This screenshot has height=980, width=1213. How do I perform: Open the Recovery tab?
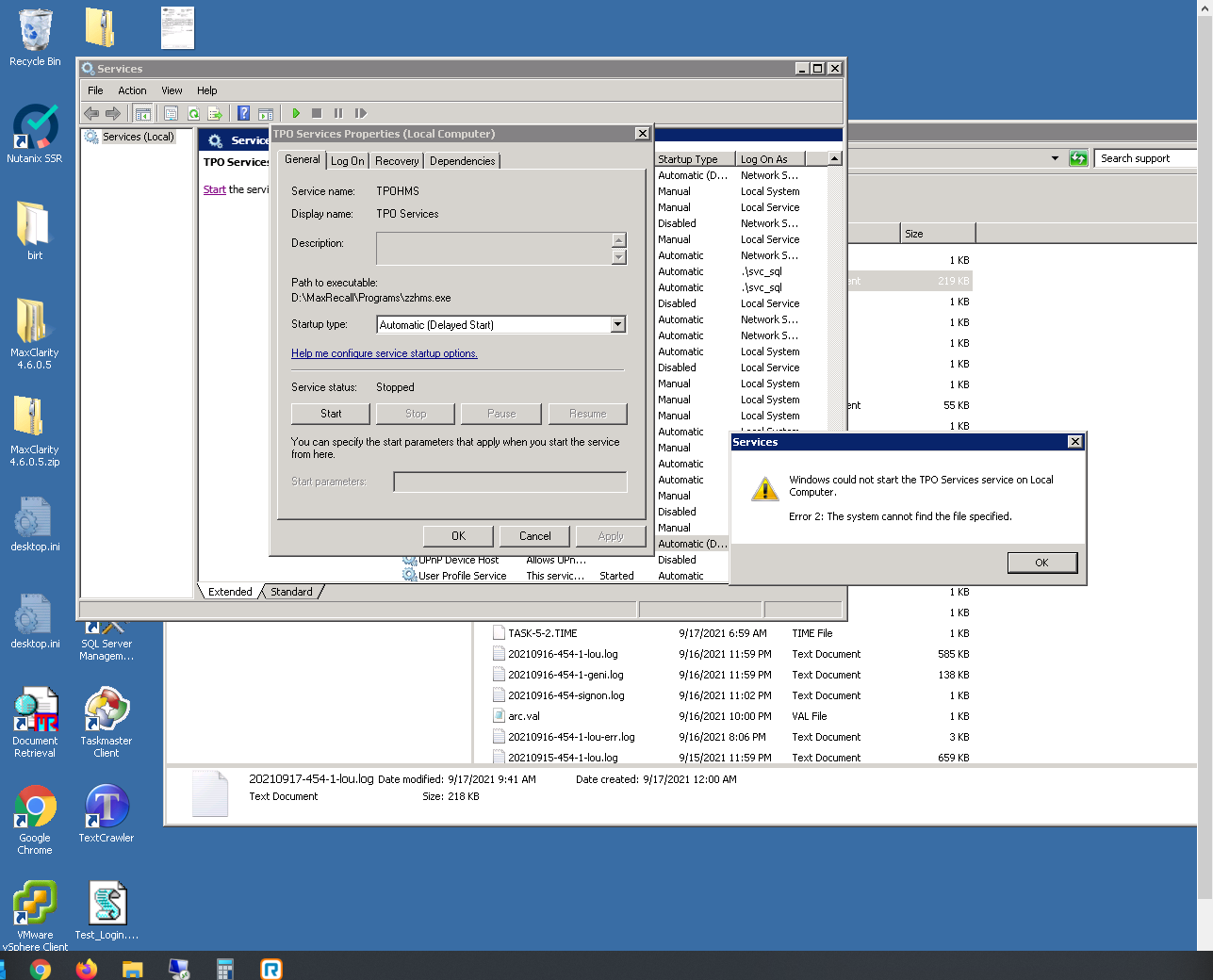397,161
